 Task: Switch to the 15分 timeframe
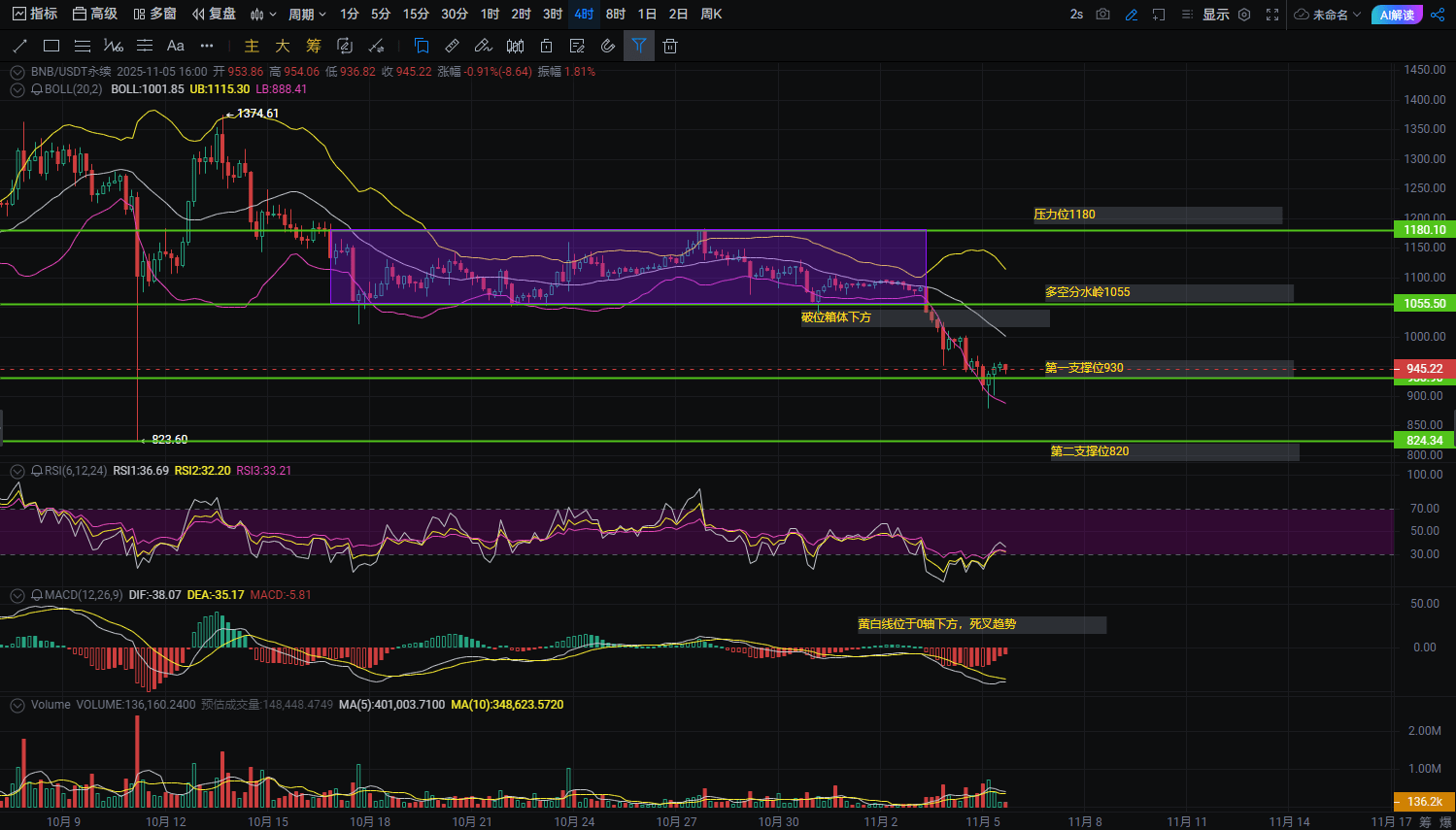[416, 15]
